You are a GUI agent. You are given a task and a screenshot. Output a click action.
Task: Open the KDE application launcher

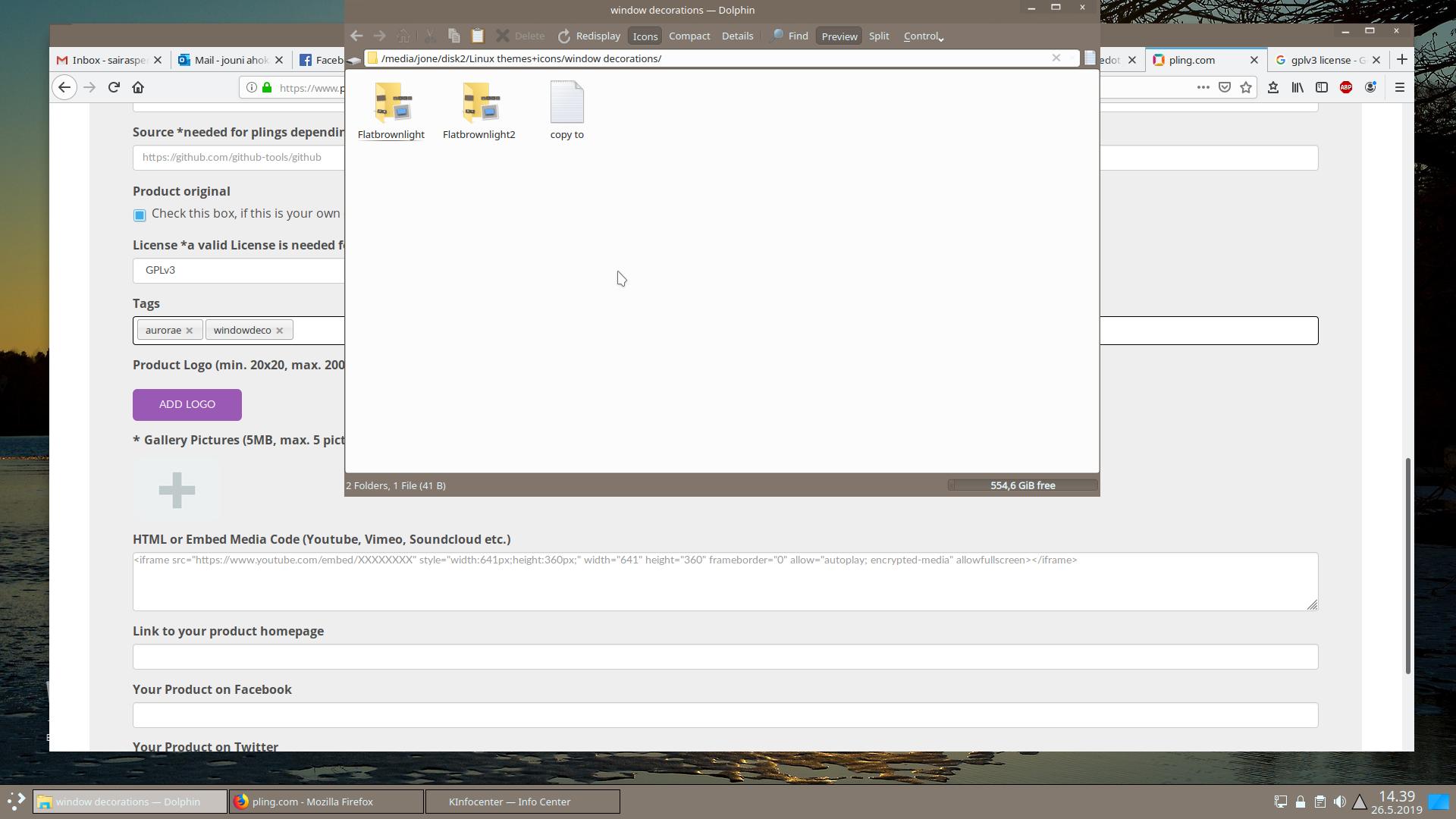[15, 802]
